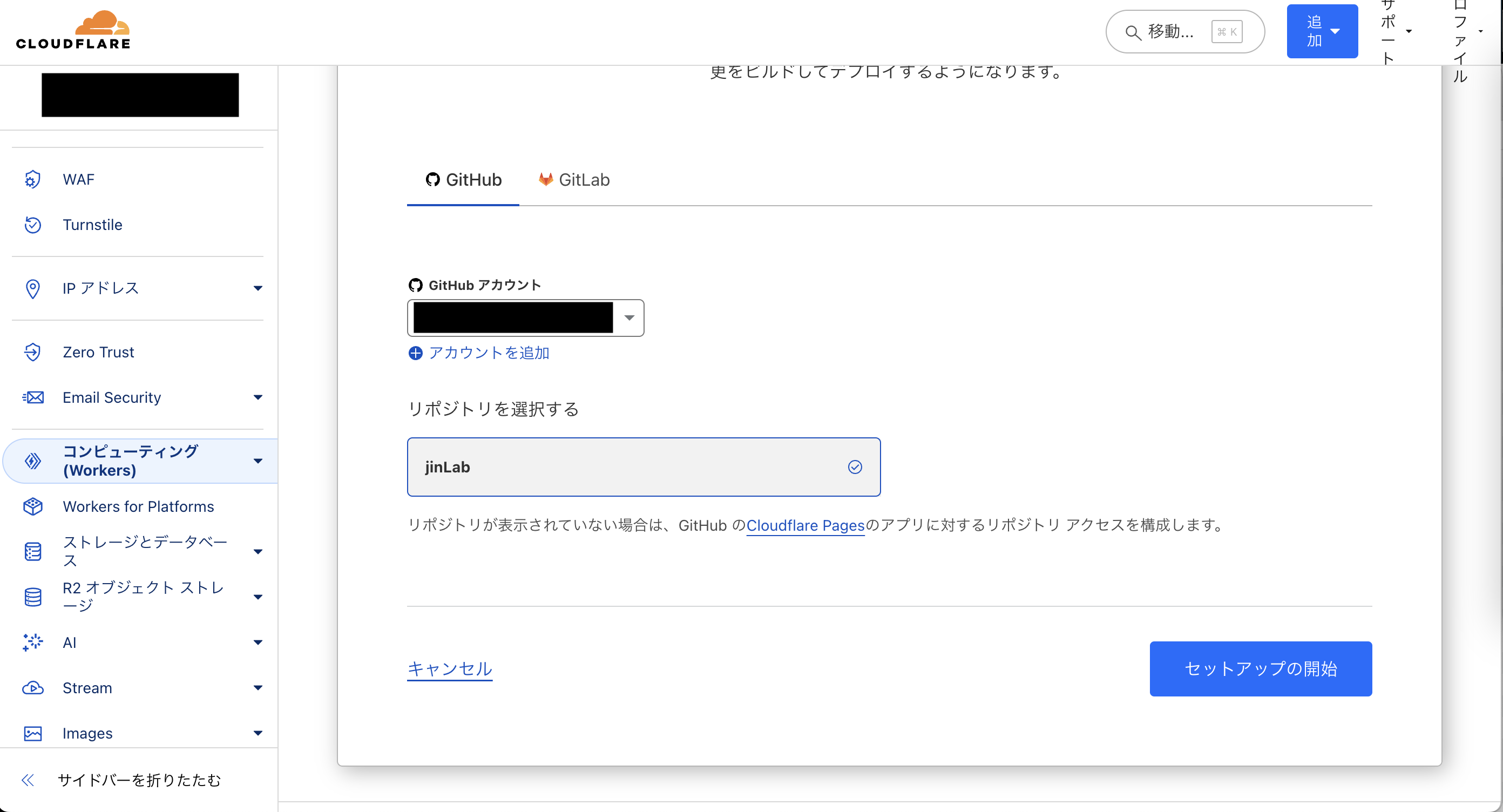This screenshot has width=1503, height=812.
Task: Click the Images icon in sidebar
Action: click(x=33, y=733)
